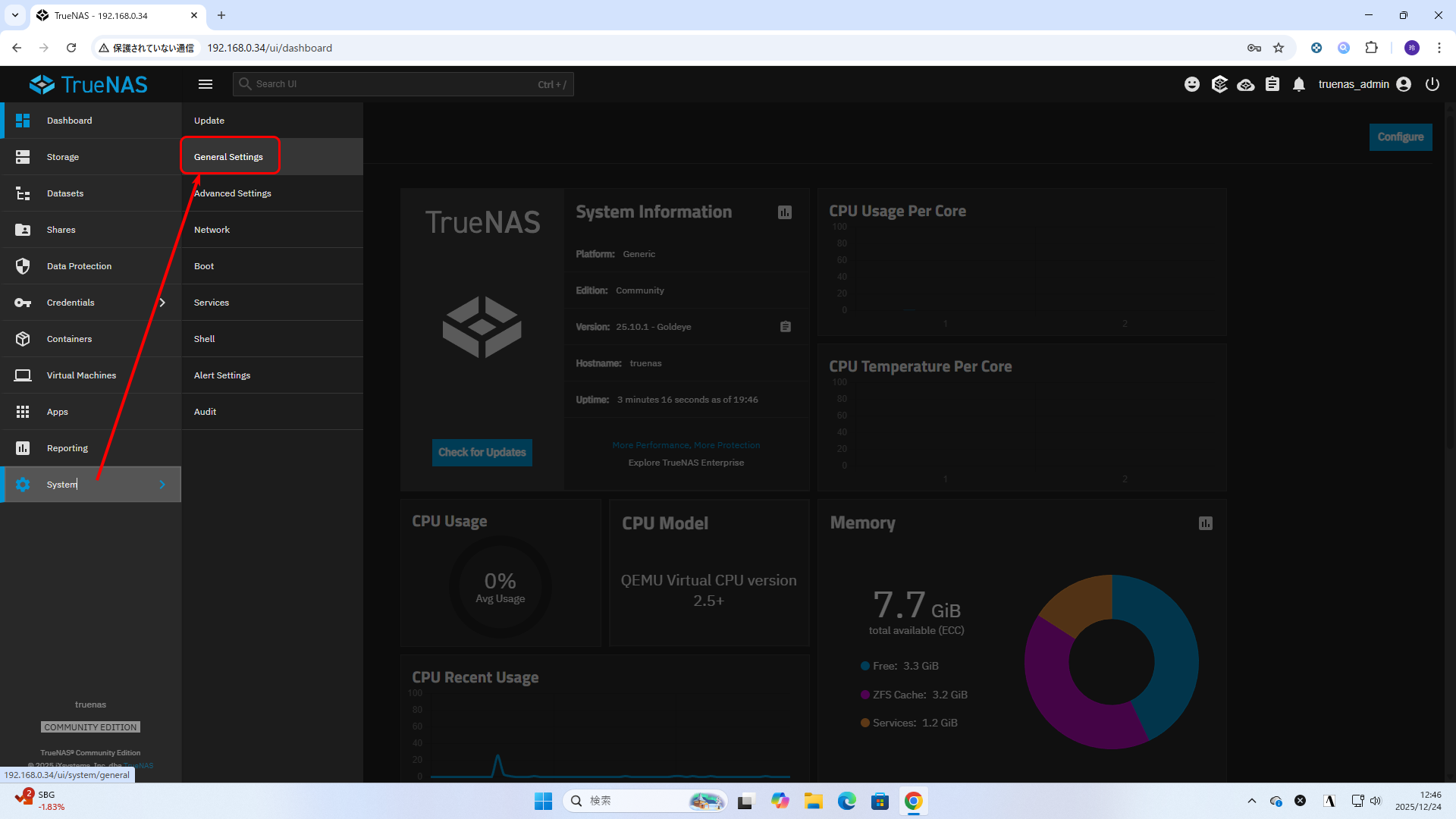
Task: Select General Settings menu item
Action: click(x=228, y=157)
